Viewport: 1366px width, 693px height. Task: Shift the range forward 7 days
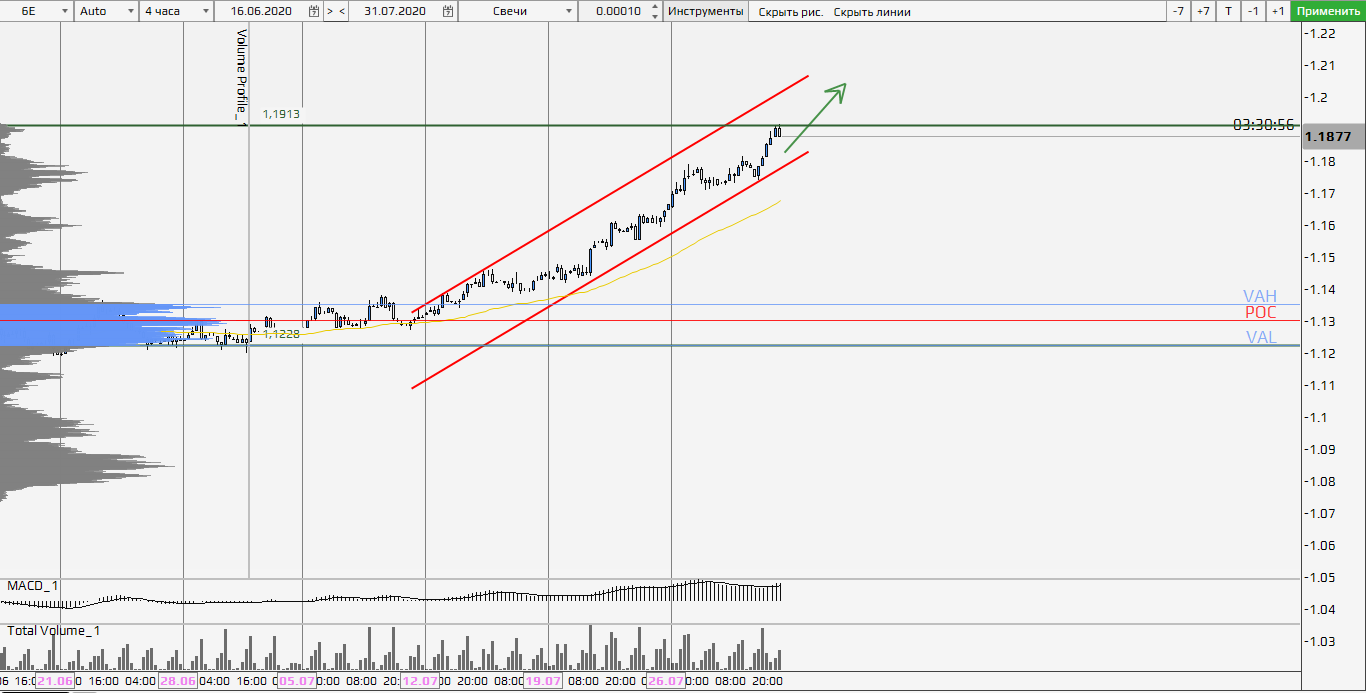[1203, 11]
